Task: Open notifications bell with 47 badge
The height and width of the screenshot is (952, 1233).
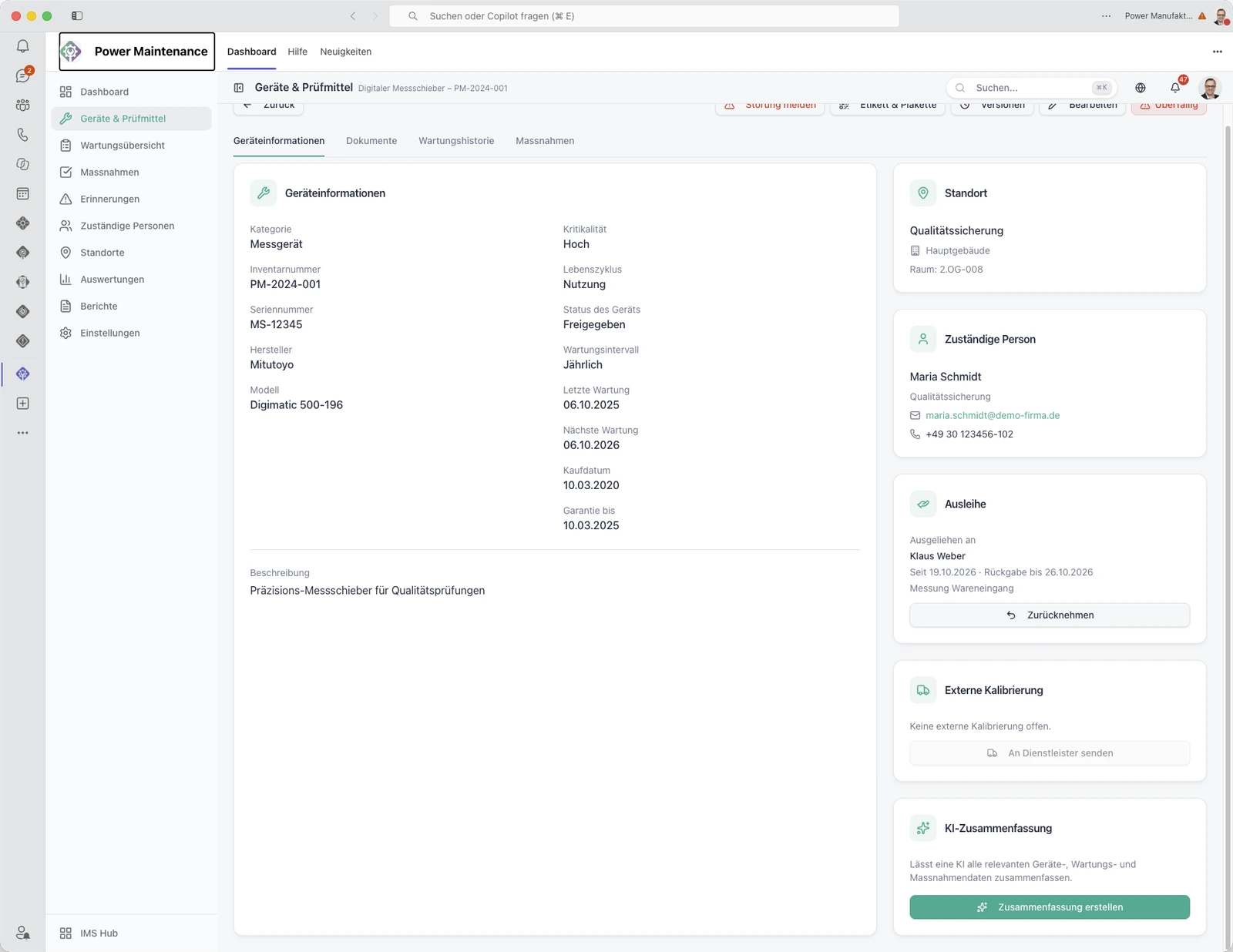Action: 1175,88
